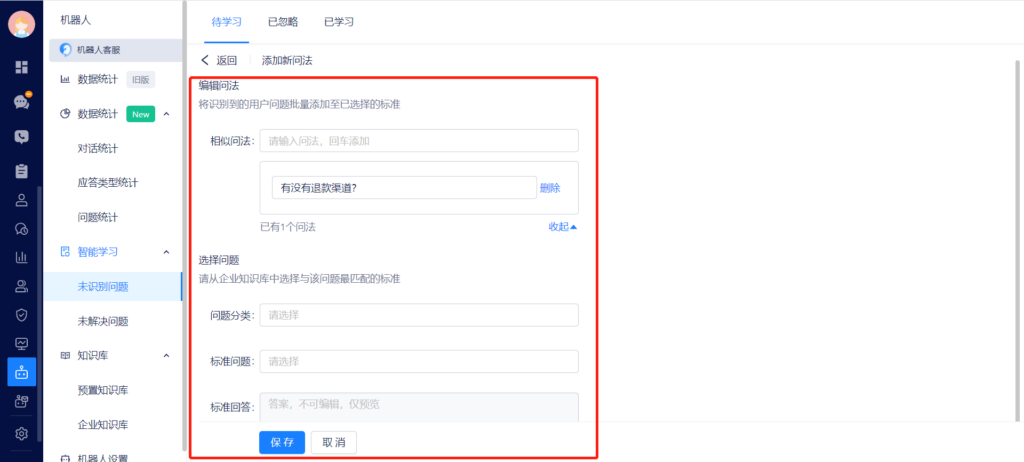Click the 机器人设置 icon
The height and width of the screenshot is (462, 1024).
[x=65, y=459]
